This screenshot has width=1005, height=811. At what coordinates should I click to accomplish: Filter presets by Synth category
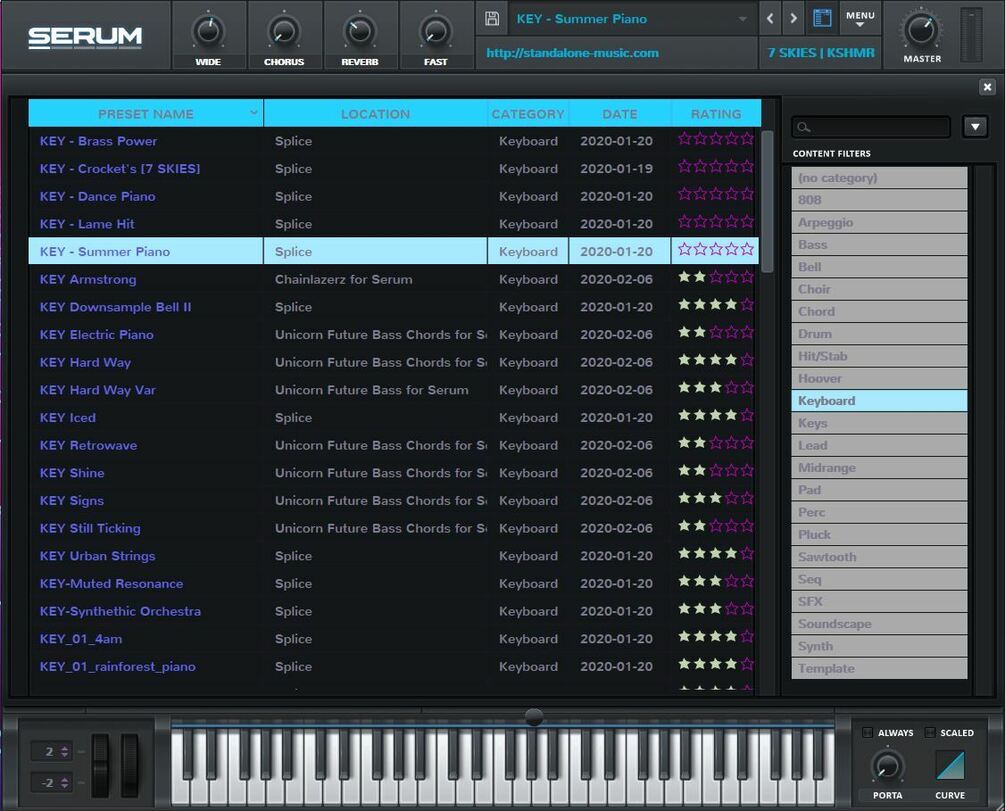(879, 646)
